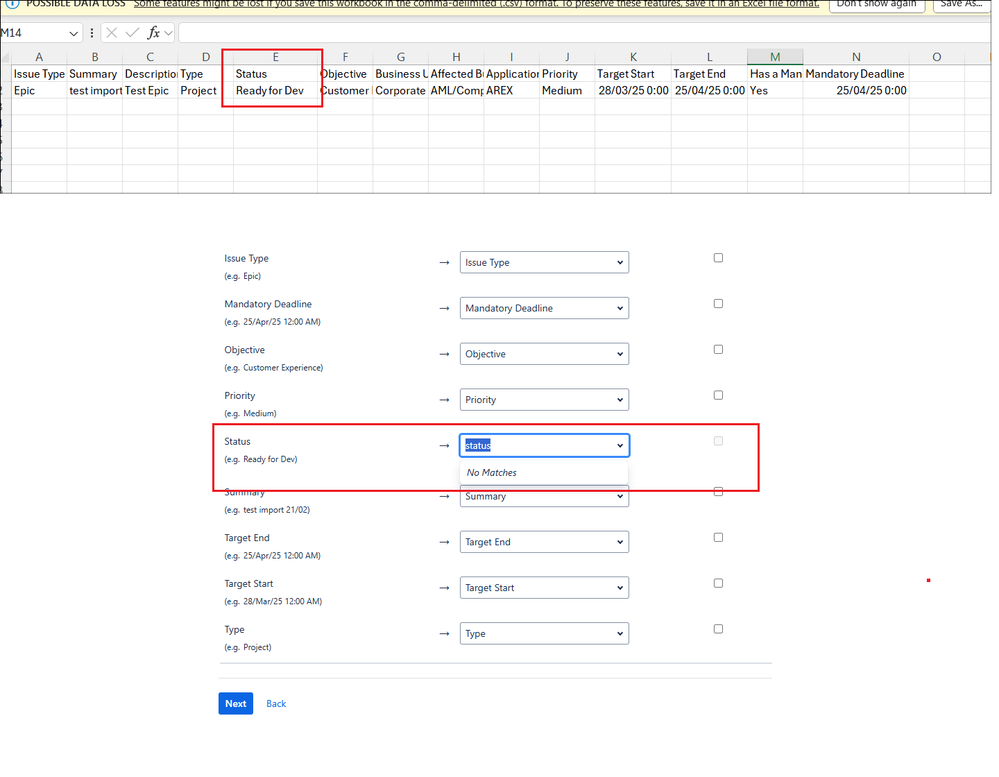The image size is (999, 777).
Task: Click the Mandatory Deadline header cell
Action: click(x=856, y=74)
